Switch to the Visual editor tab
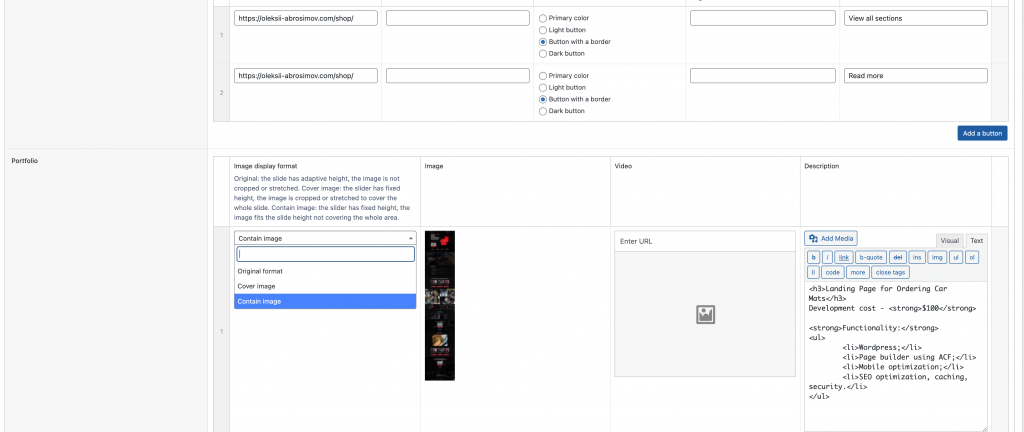This screenshot has width=1024, height=432. click(x=950, y=240)
